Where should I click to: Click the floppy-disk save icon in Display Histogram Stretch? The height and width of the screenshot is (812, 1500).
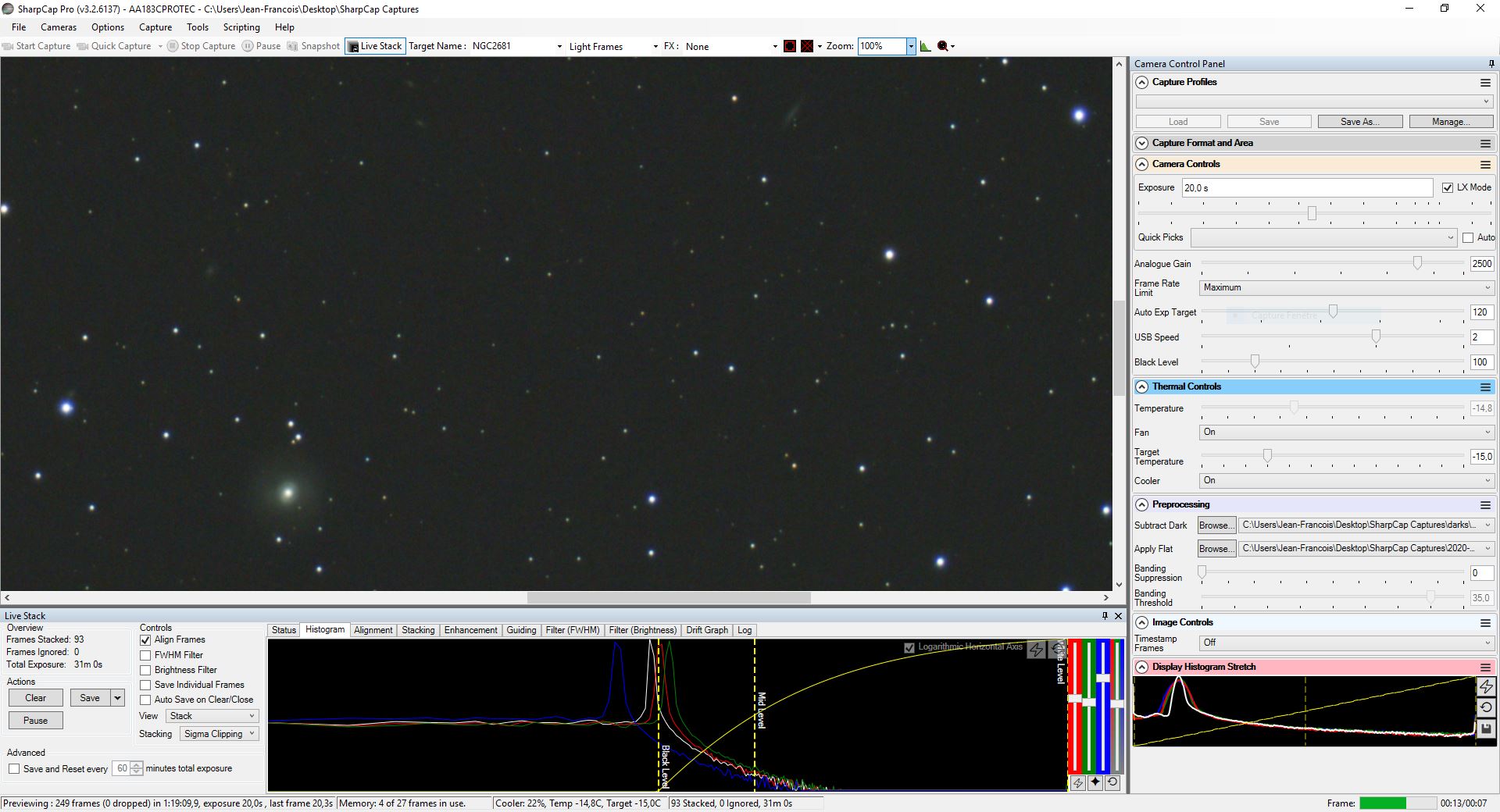tap(1486, 728)
